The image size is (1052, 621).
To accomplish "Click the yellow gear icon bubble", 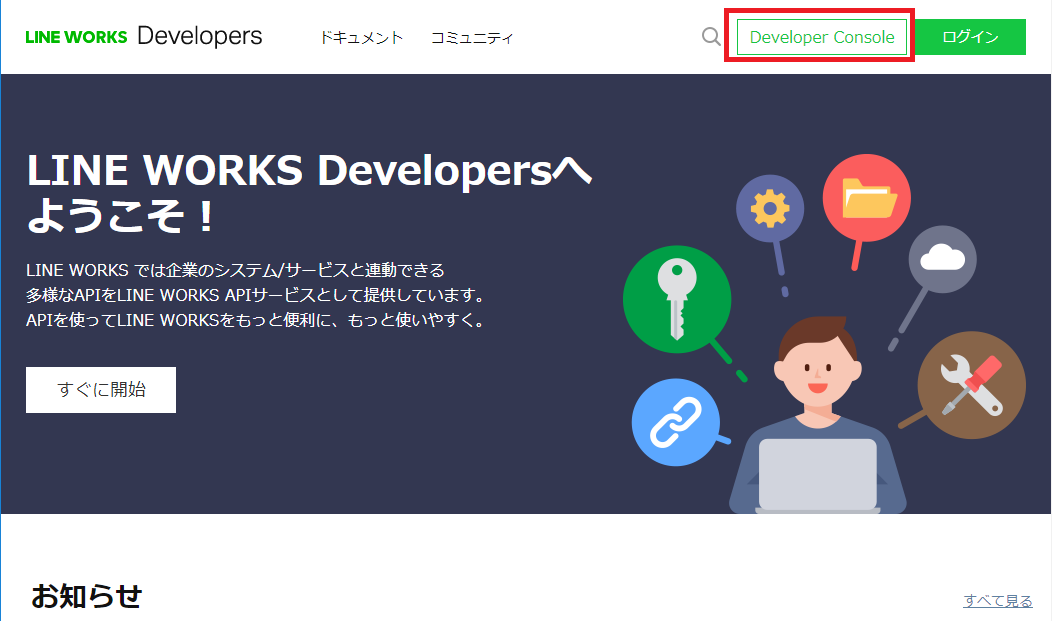I will pos(769,209).
